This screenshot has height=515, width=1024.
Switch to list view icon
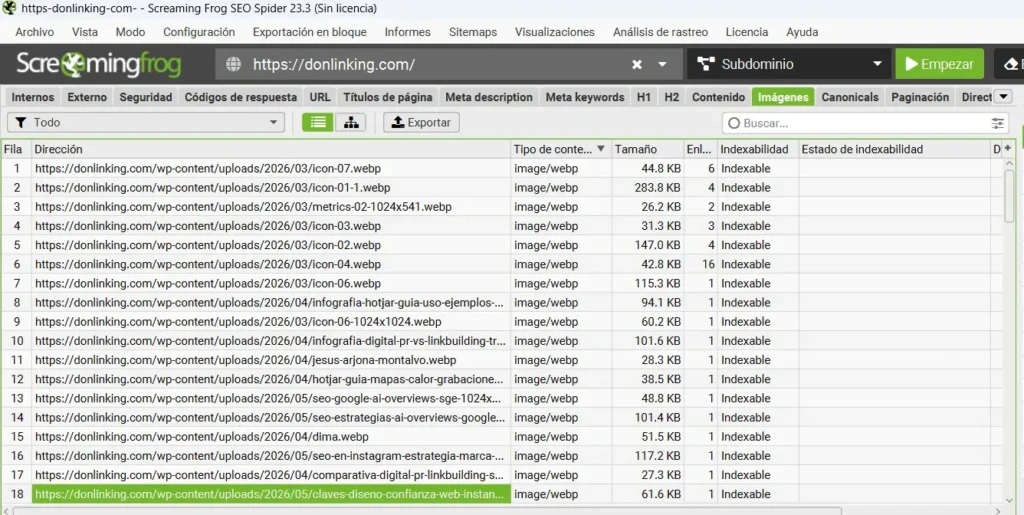click(x=317, y=123)
